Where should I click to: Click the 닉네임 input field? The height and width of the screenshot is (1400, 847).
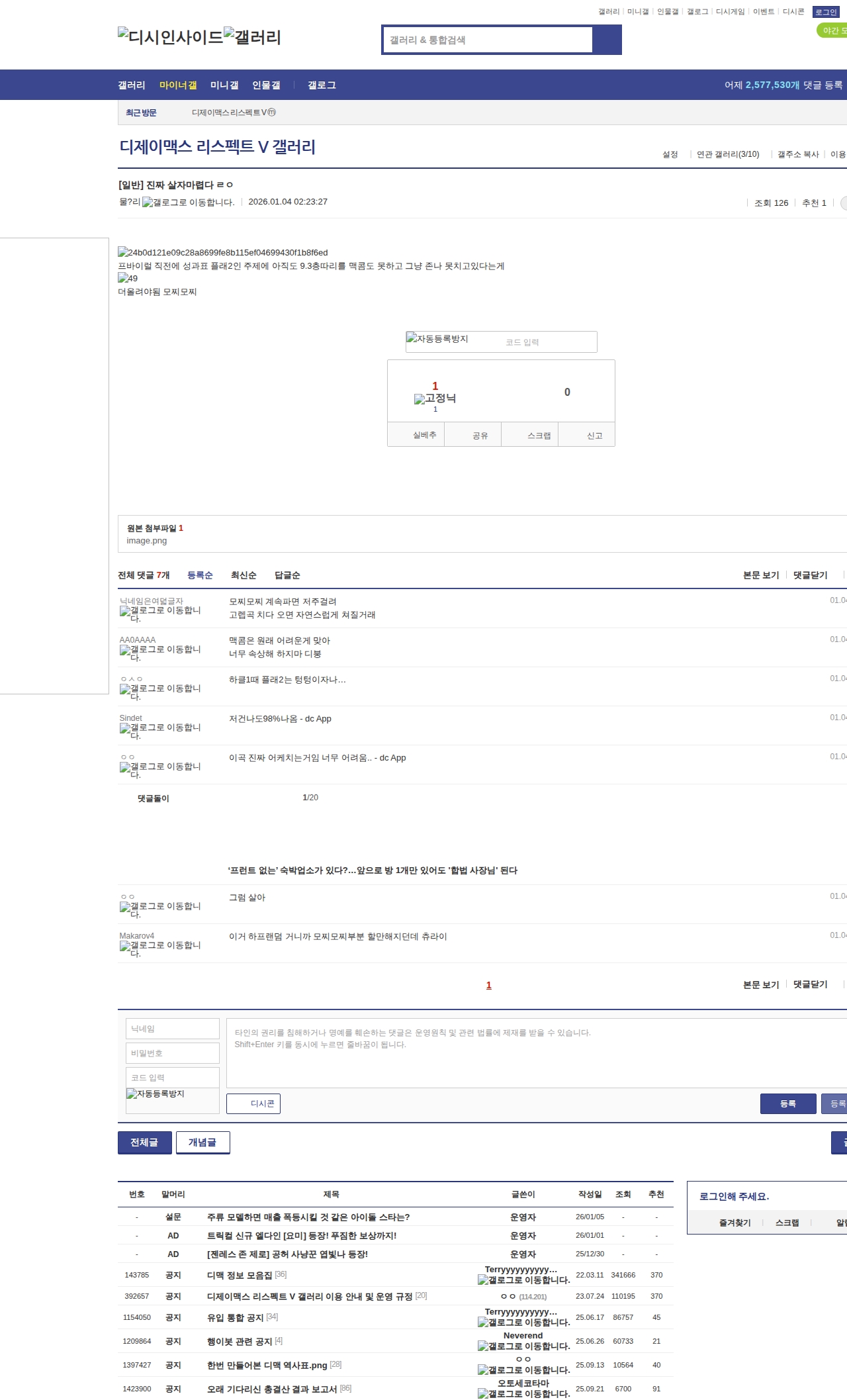(x=172, y=1029)
